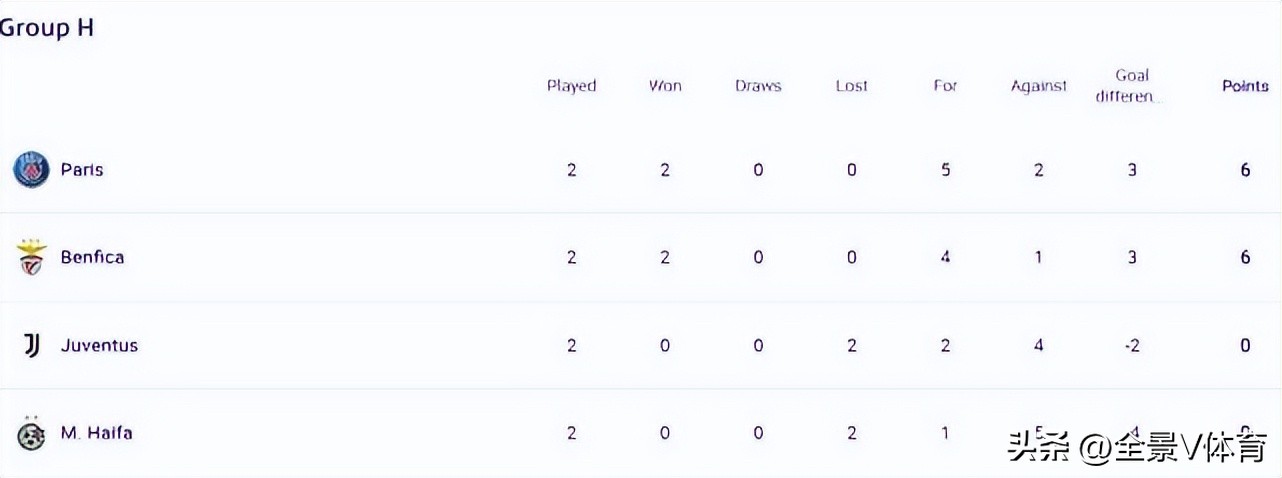Open the Benfica team link
The height and width of the screenshot is (478, 1282).
[x=92, y=257]
